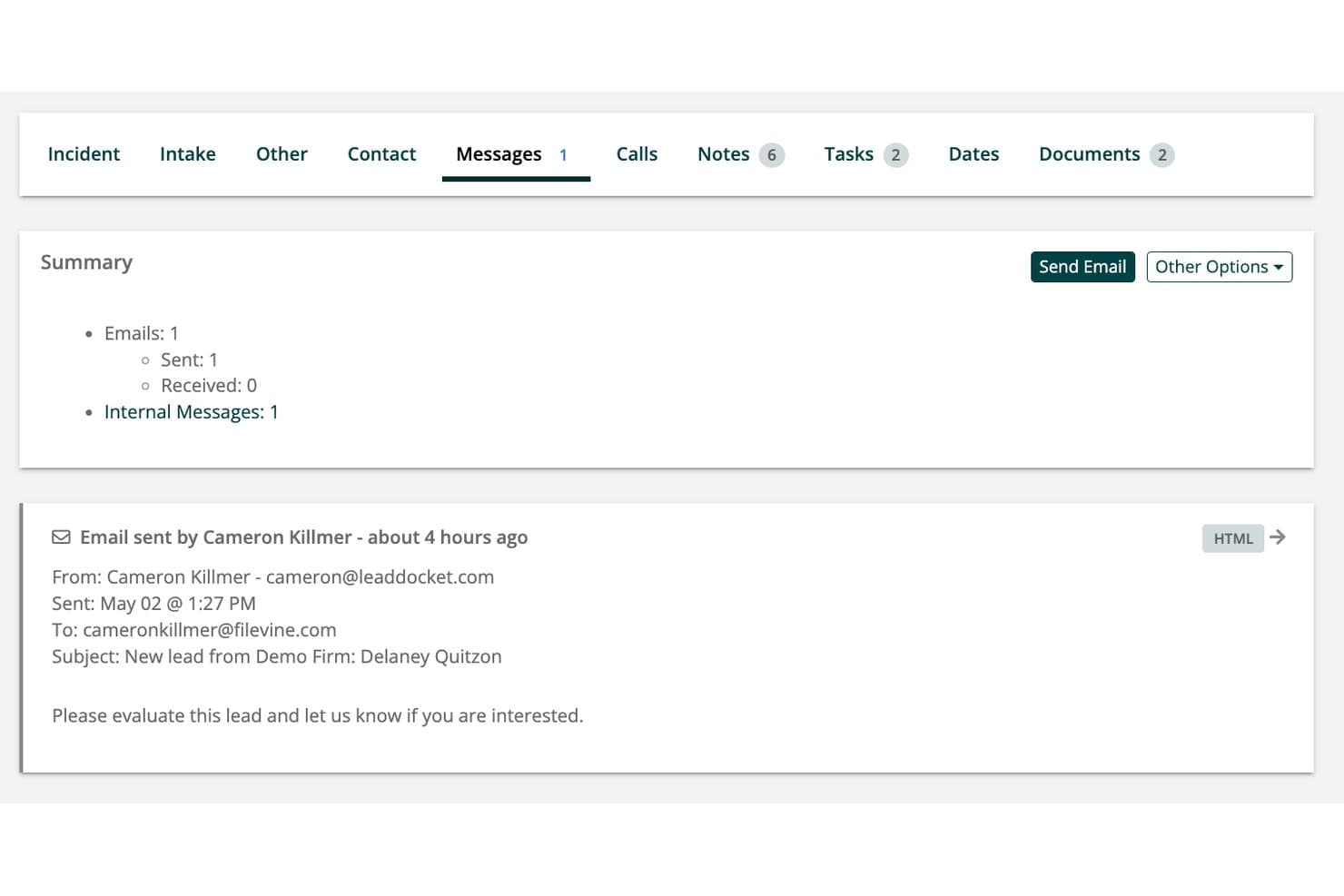Click the To: cameronkillmer@filevine.com line

194,630
